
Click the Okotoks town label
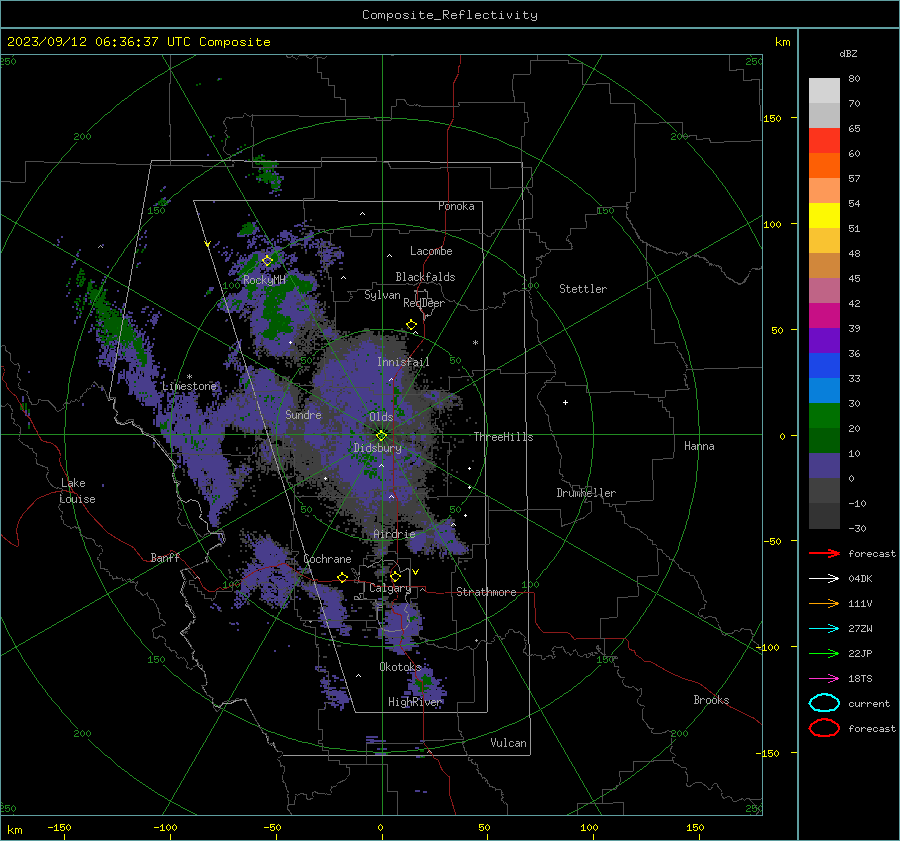click(x=400, y=666)
